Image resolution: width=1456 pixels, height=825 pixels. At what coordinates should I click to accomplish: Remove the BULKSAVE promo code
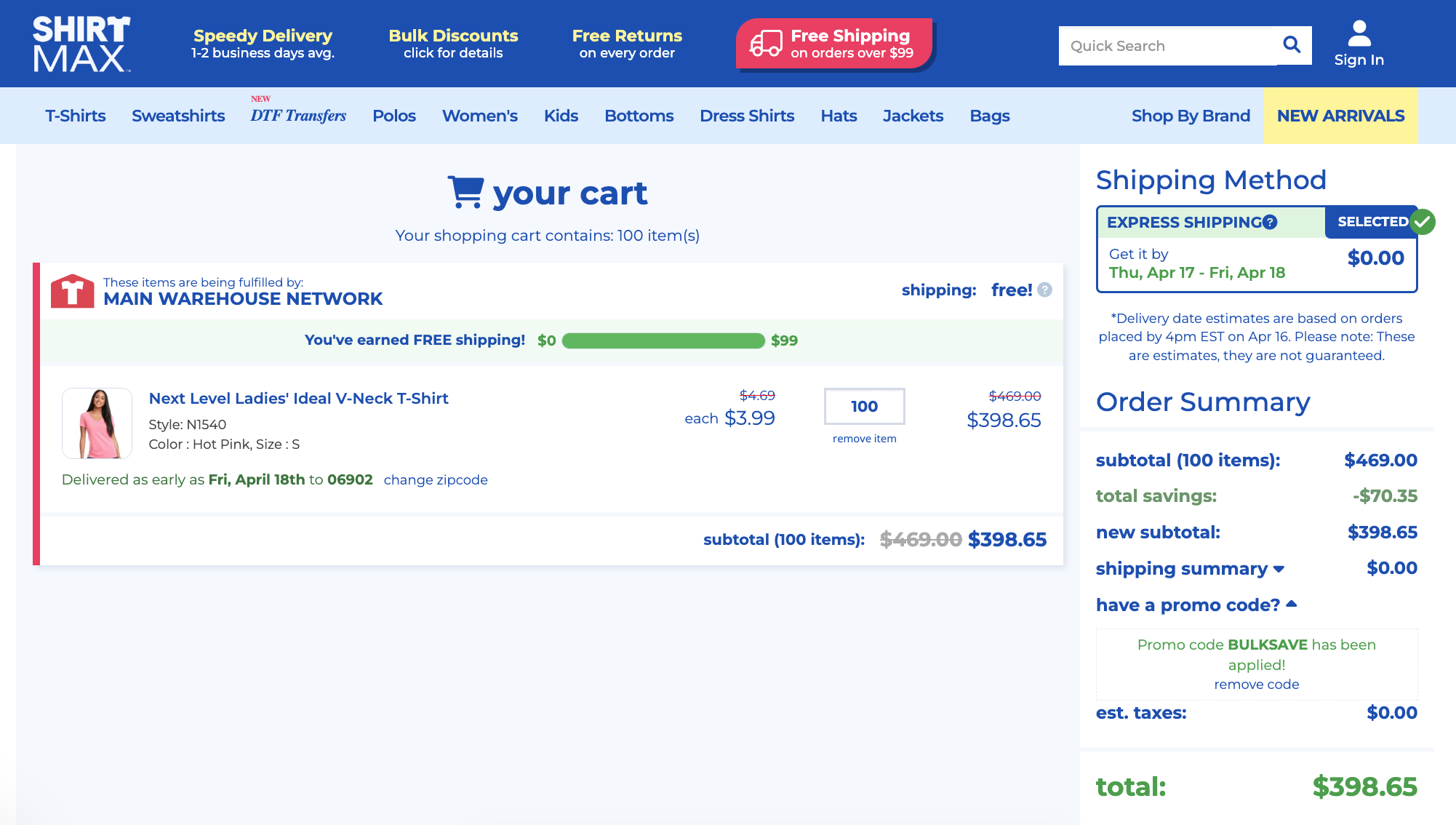(x=1256, y=685)
